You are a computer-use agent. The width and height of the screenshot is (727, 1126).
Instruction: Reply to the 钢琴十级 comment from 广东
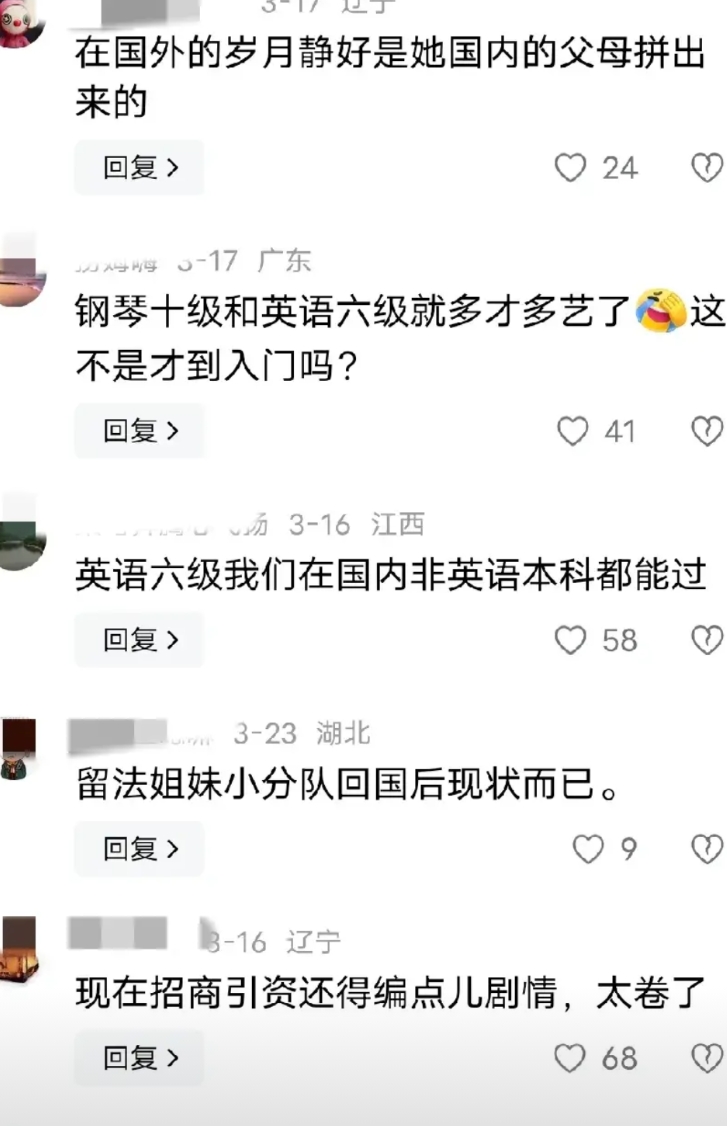click(x=139, y=431)
